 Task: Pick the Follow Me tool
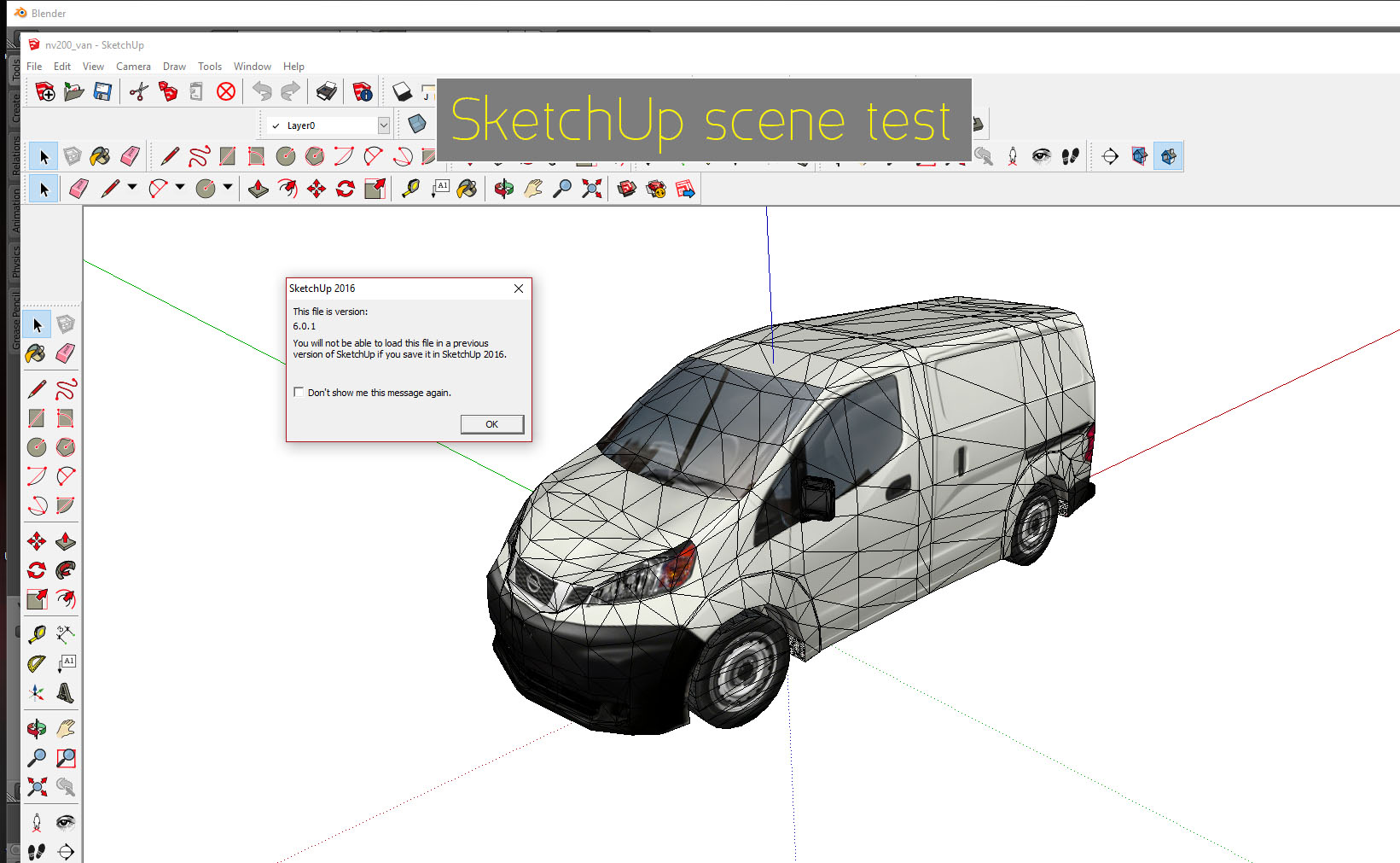(66, 570)
